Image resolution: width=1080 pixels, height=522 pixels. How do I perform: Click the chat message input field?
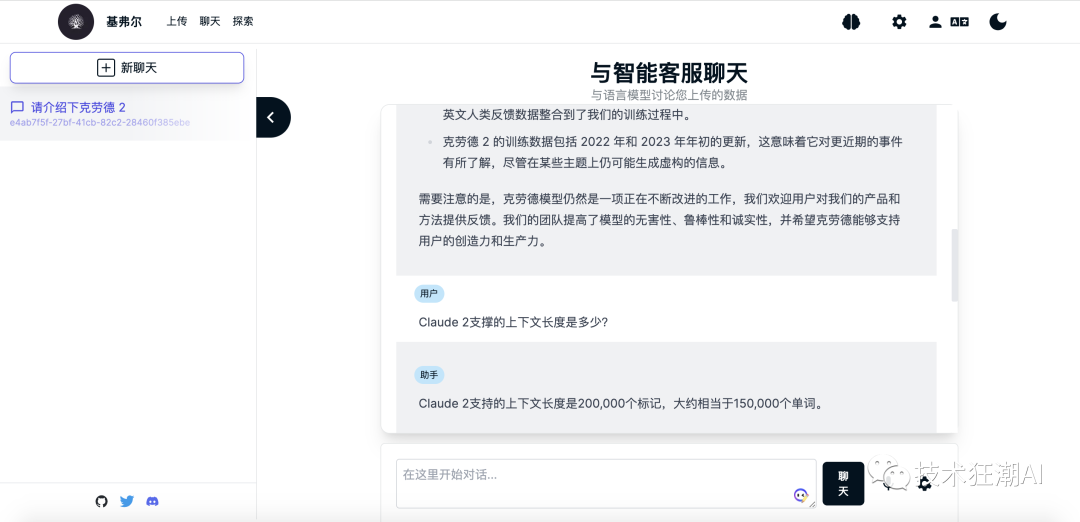(x=600, y=482)
